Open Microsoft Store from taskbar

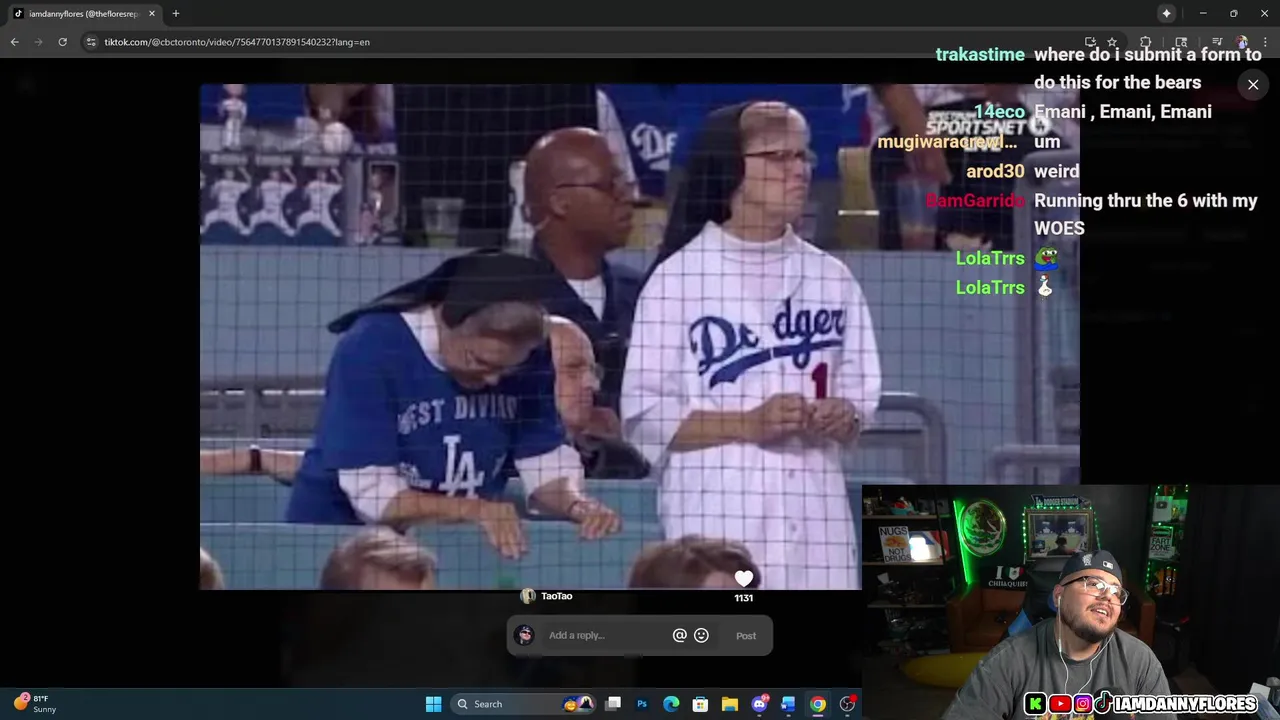click(x=700, y=704)
